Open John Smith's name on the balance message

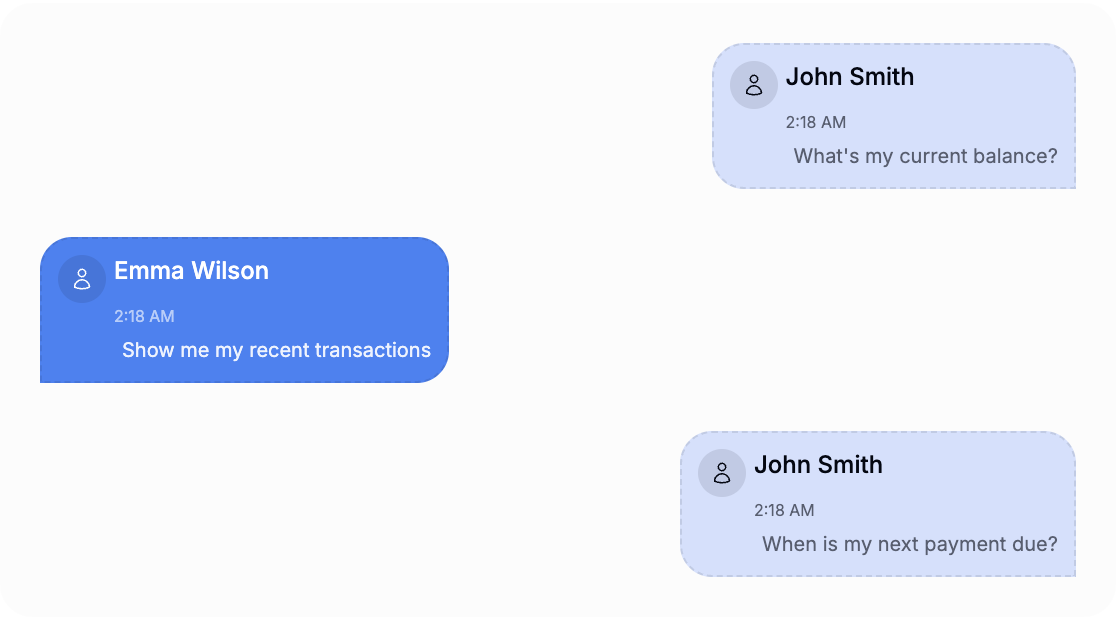[x=849, y=77]
